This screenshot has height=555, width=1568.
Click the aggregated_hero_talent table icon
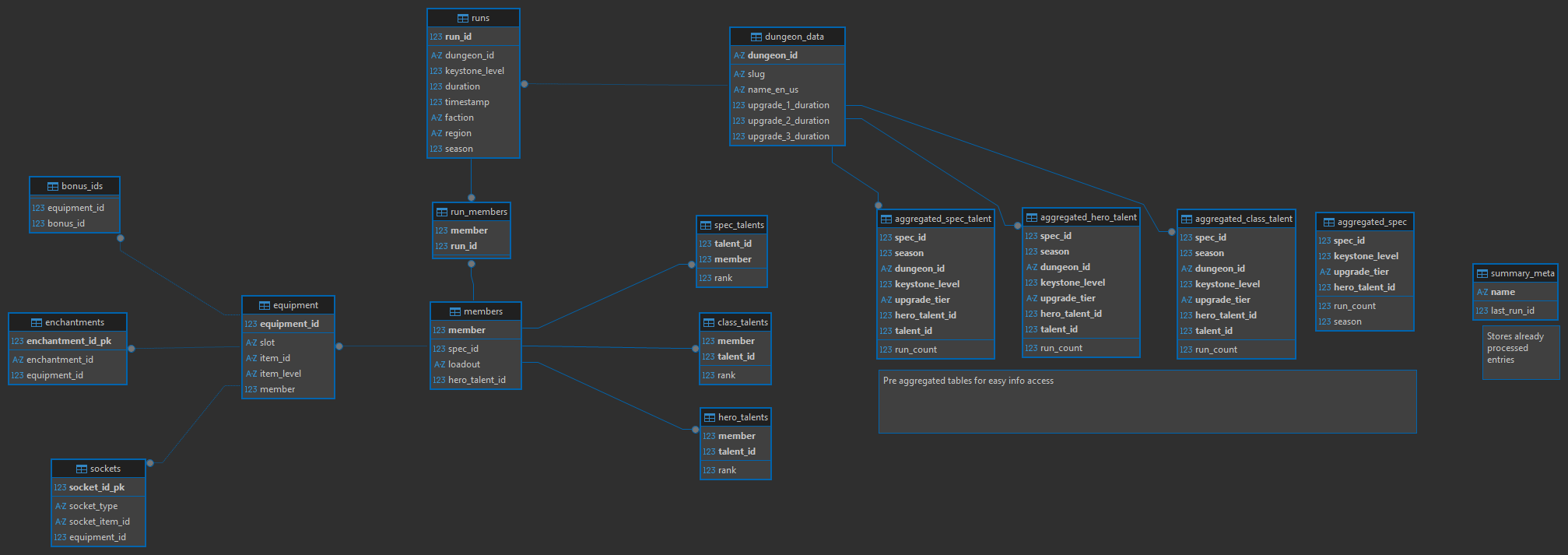1032,217
